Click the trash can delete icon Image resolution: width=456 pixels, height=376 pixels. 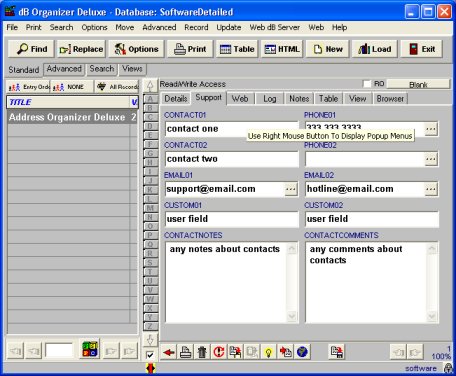(x=202, y=352)
